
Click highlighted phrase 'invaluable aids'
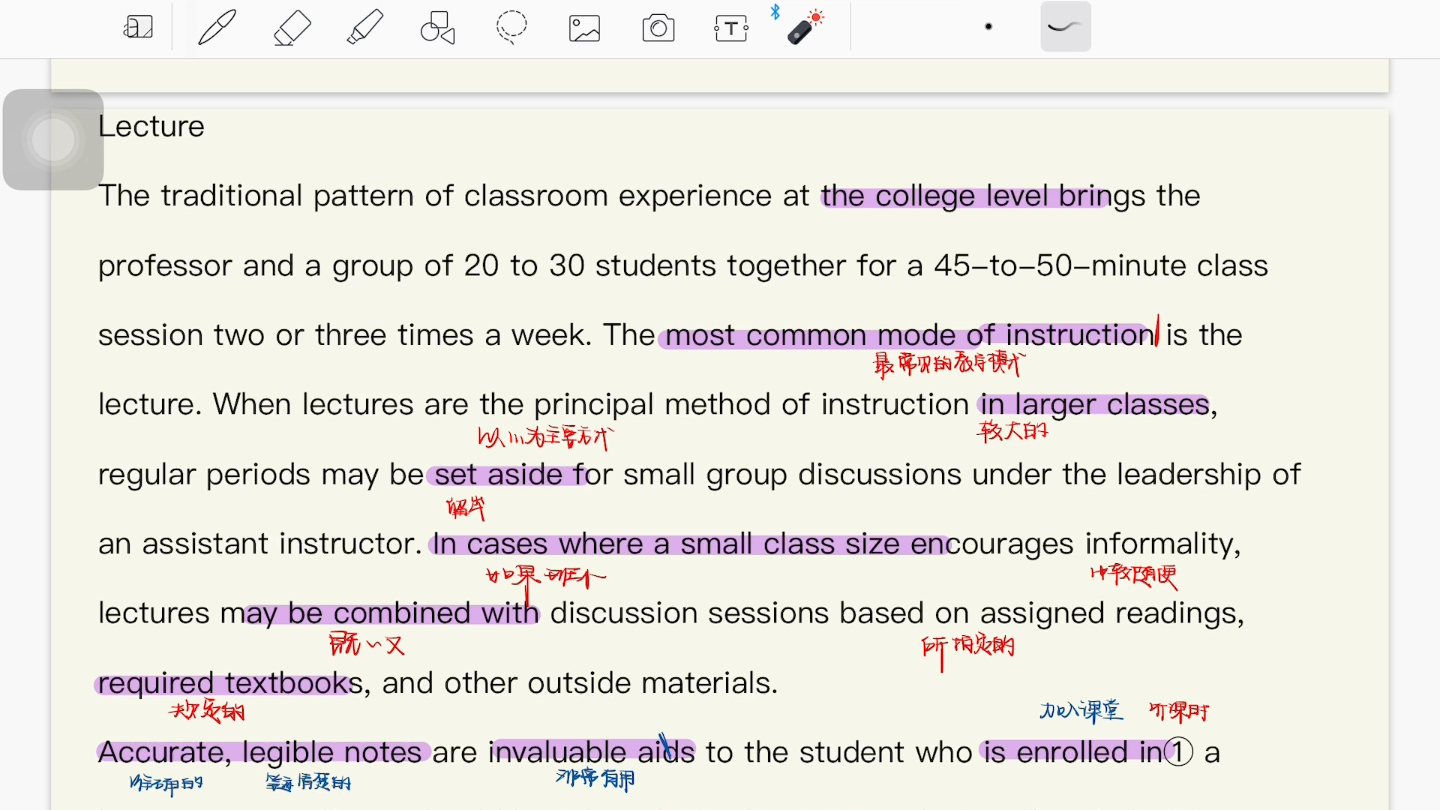tap(592, 752)
